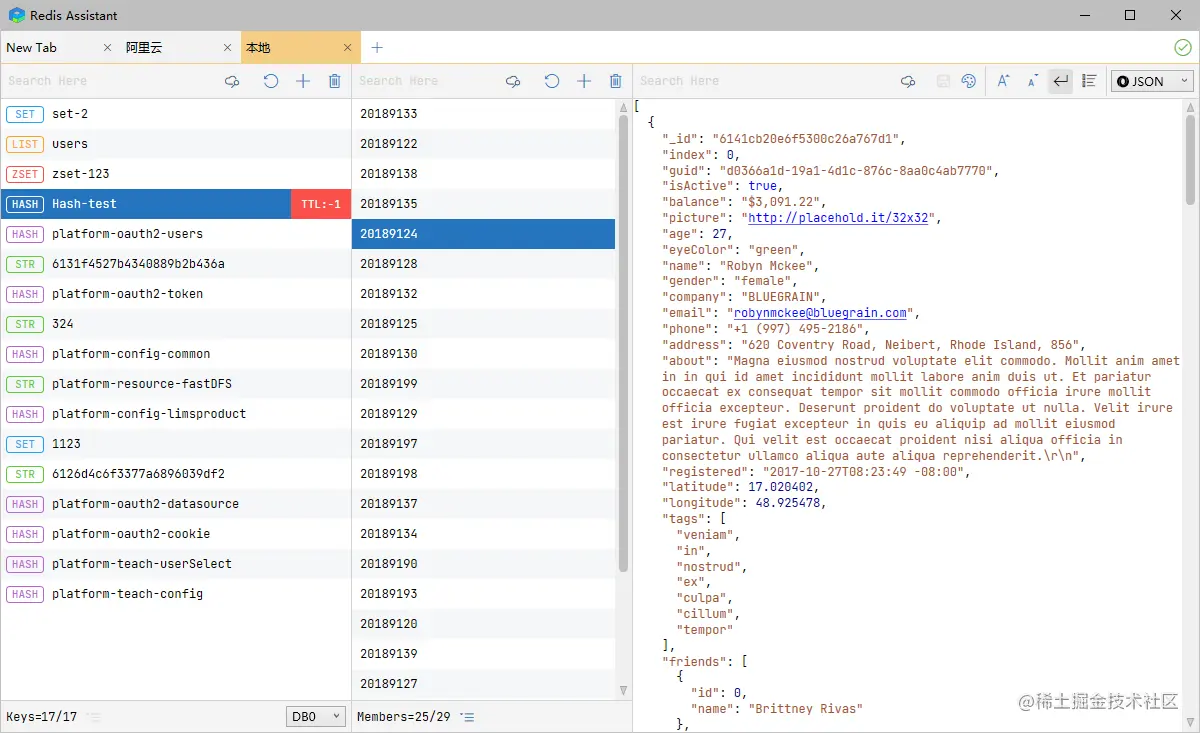1200x733 pixels.
Task: Click the keys search field
Action: click(x=110, y=81)
